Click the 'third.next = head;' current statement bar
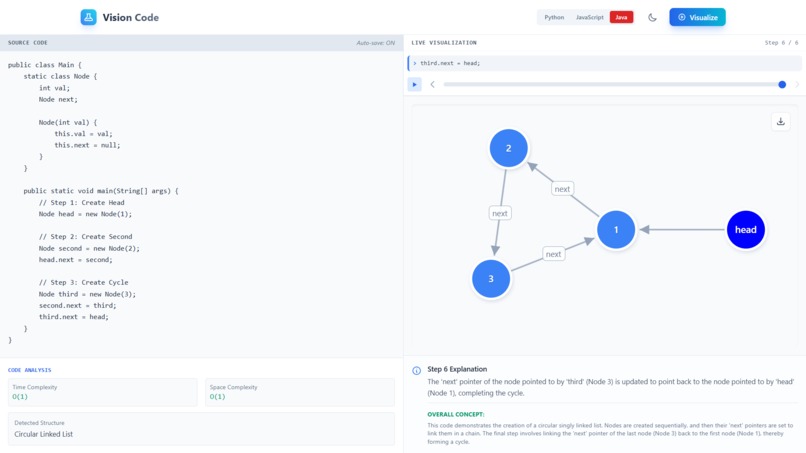Screen dimensions: 806x453 point(604,63)
